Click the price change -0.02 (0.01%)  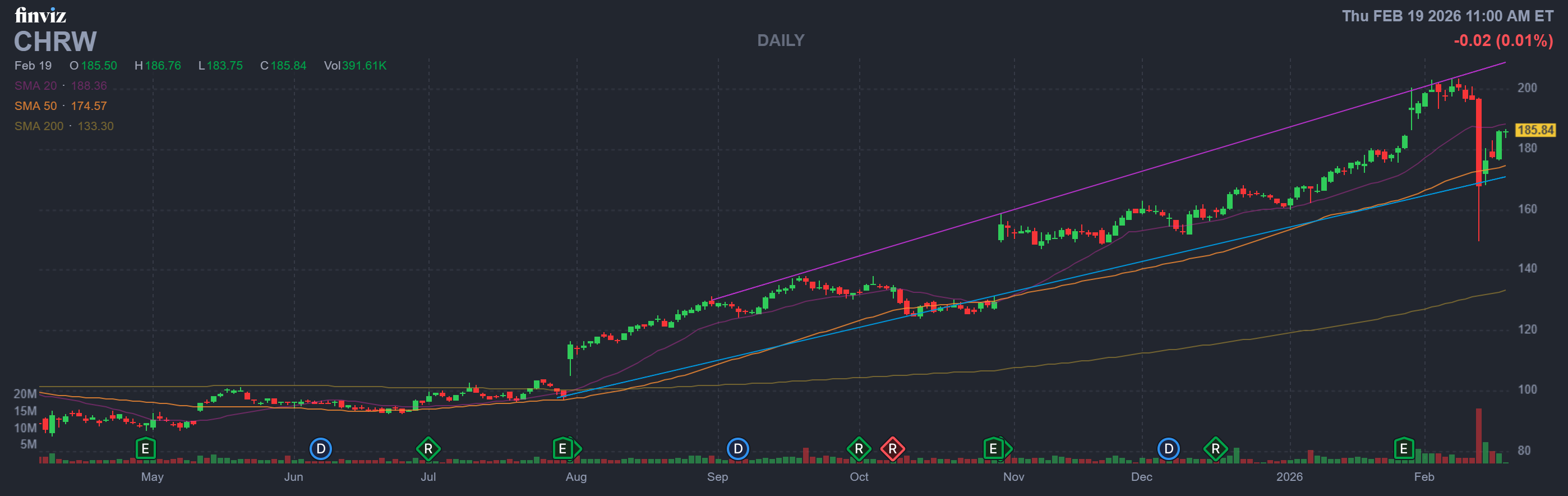(1503, 40)
